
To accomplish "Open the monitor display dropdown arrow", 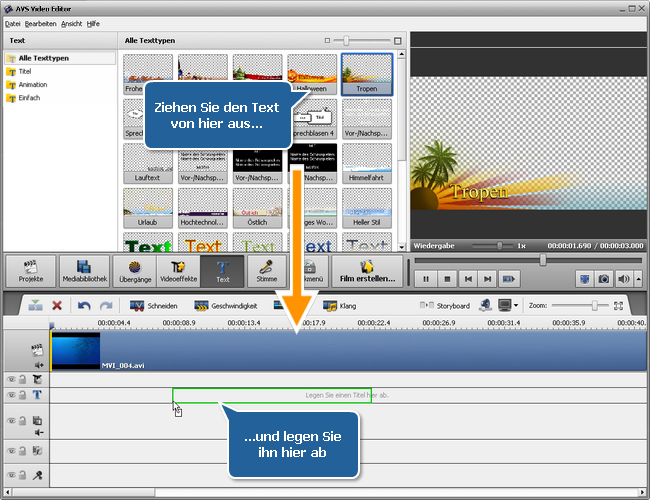I will coord(516,306).
